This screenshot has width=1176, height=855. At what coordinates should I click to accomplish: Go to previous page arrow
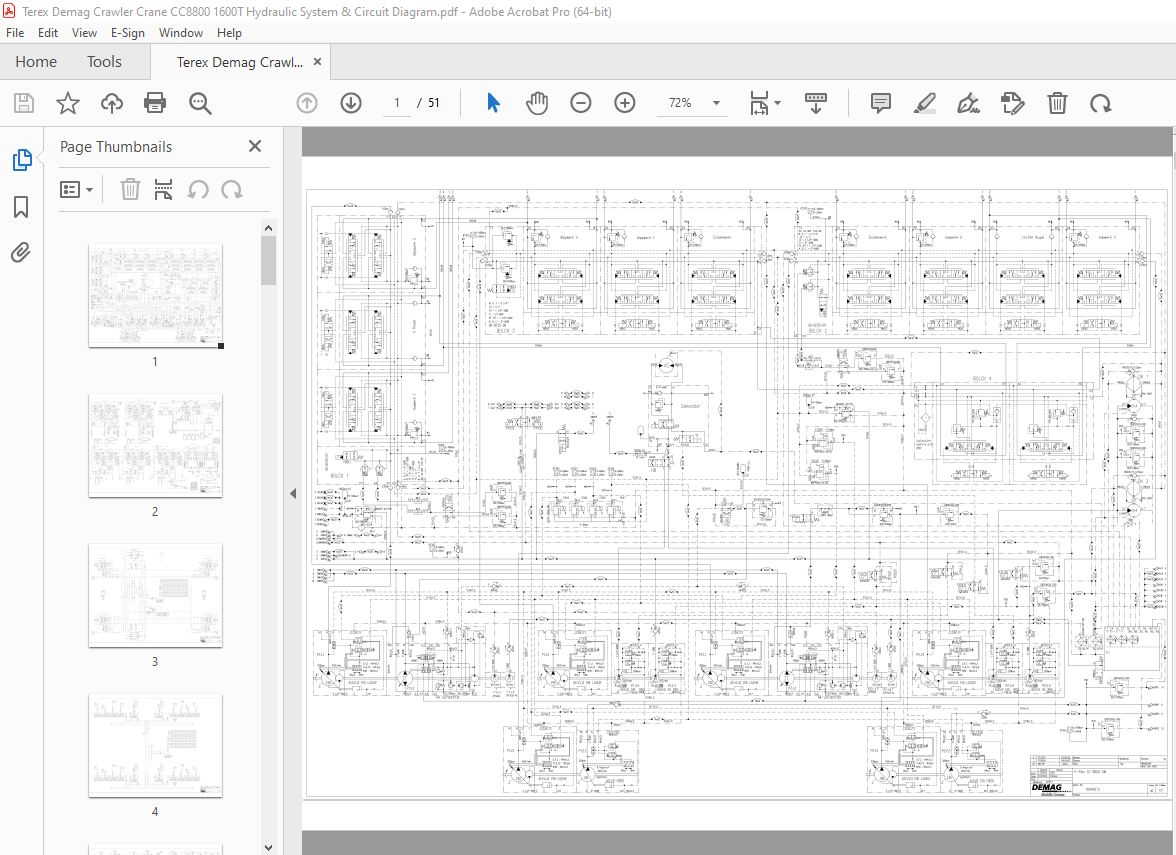coord(307,103)
